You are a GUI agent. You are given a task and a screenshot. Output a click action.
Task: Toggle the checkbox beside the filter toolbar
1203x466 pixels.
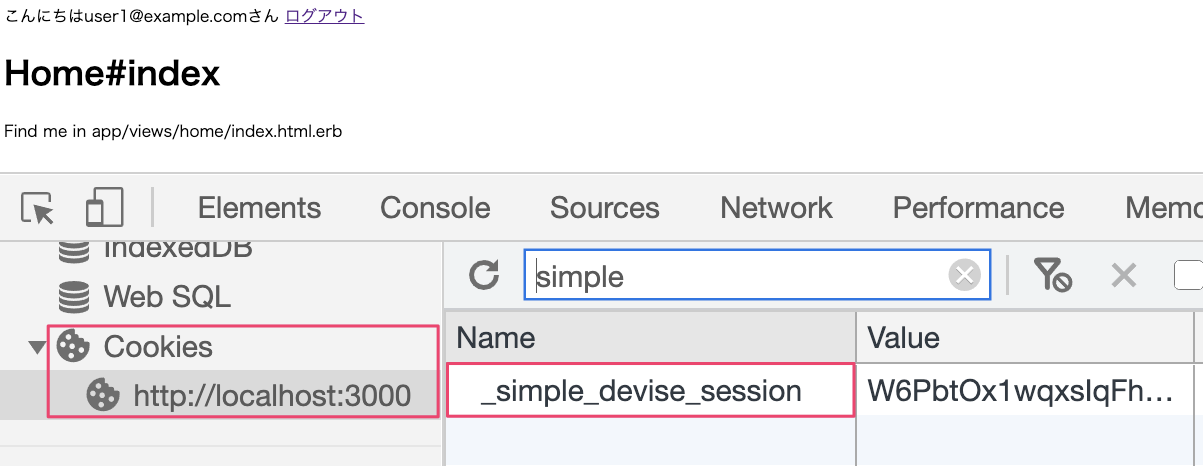point(1188,275)
